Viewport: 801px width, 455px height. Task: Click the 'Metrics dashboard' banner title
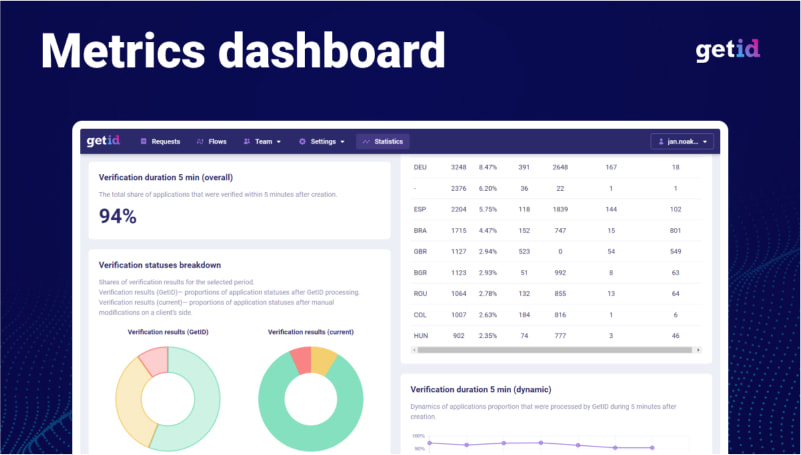(x=243, y=51)
